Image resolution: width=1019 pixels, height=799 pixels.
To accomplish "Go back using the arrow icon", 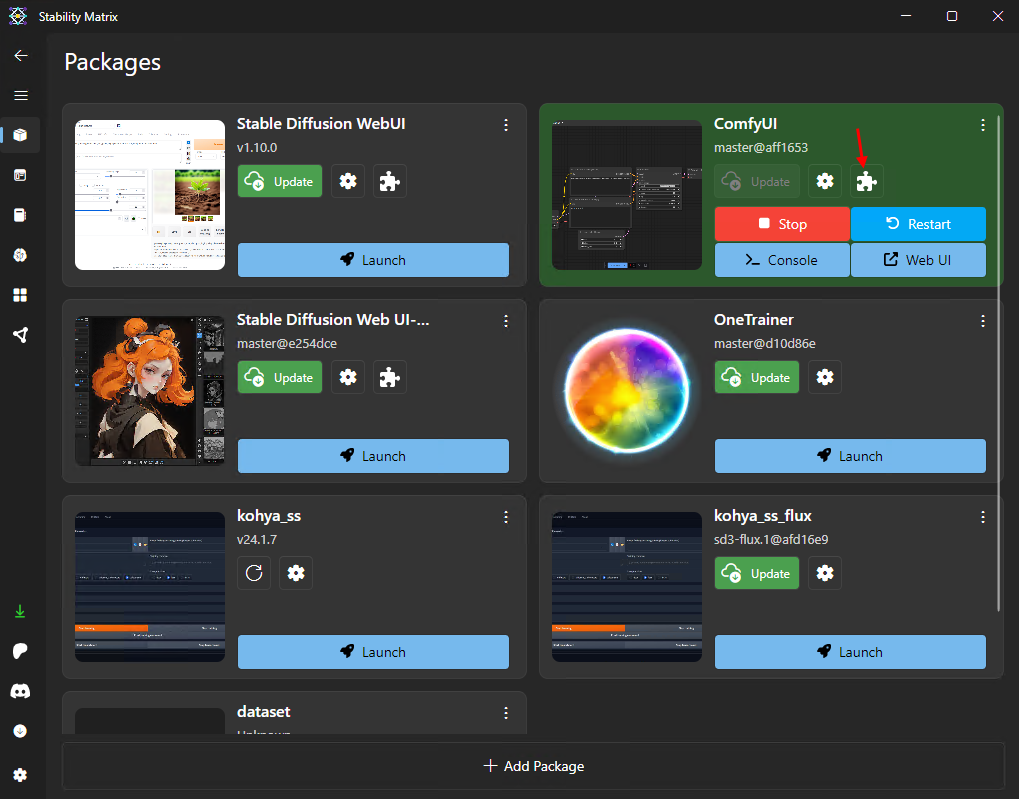I will click(x=21, y=55).
